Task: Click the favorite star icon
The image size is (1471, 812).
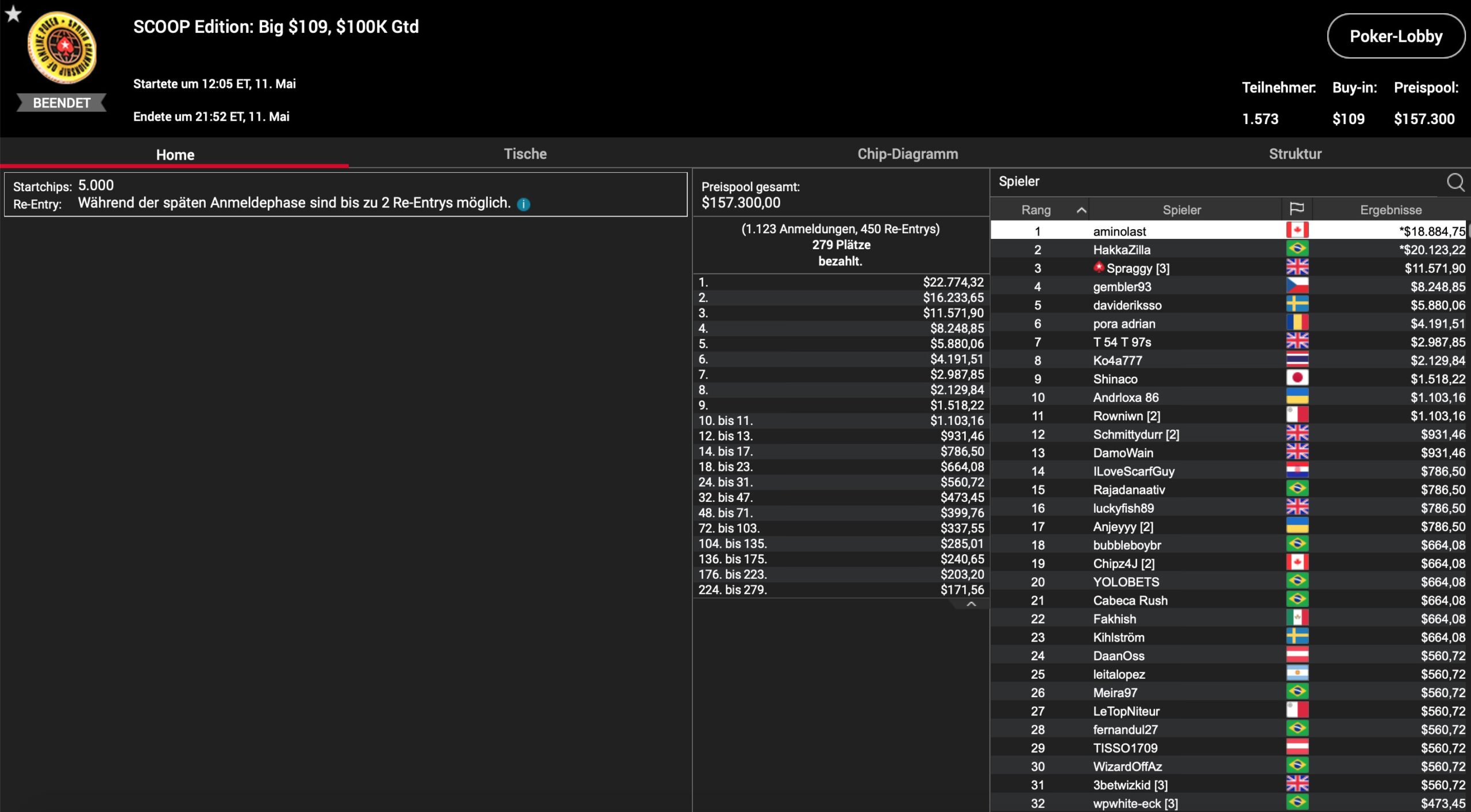Action: (13, 14)
